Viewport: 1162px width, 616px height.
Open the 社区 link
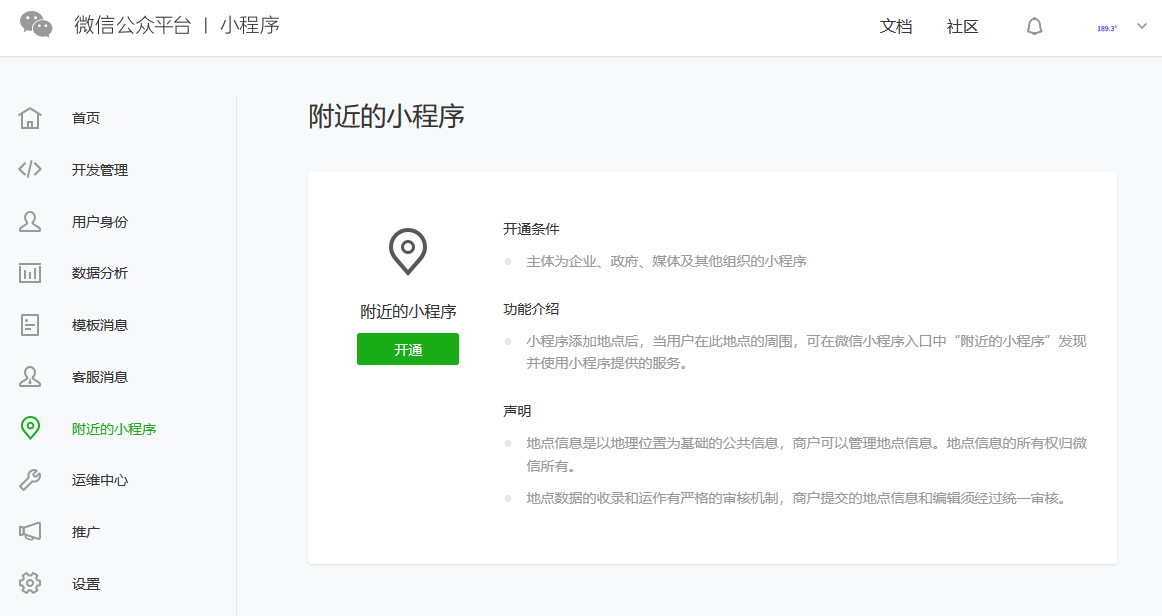(962, 27)
